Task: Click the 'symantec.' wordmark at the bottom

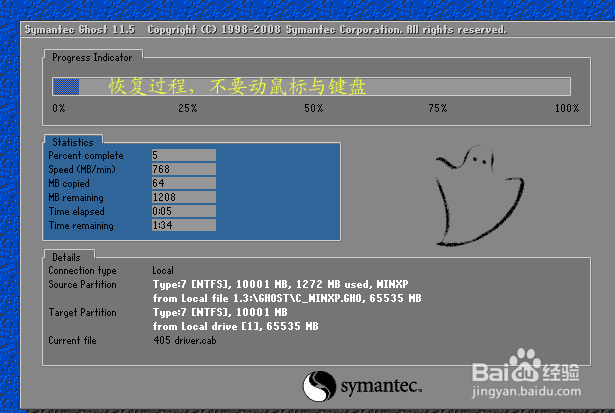Action: point(381,387)
